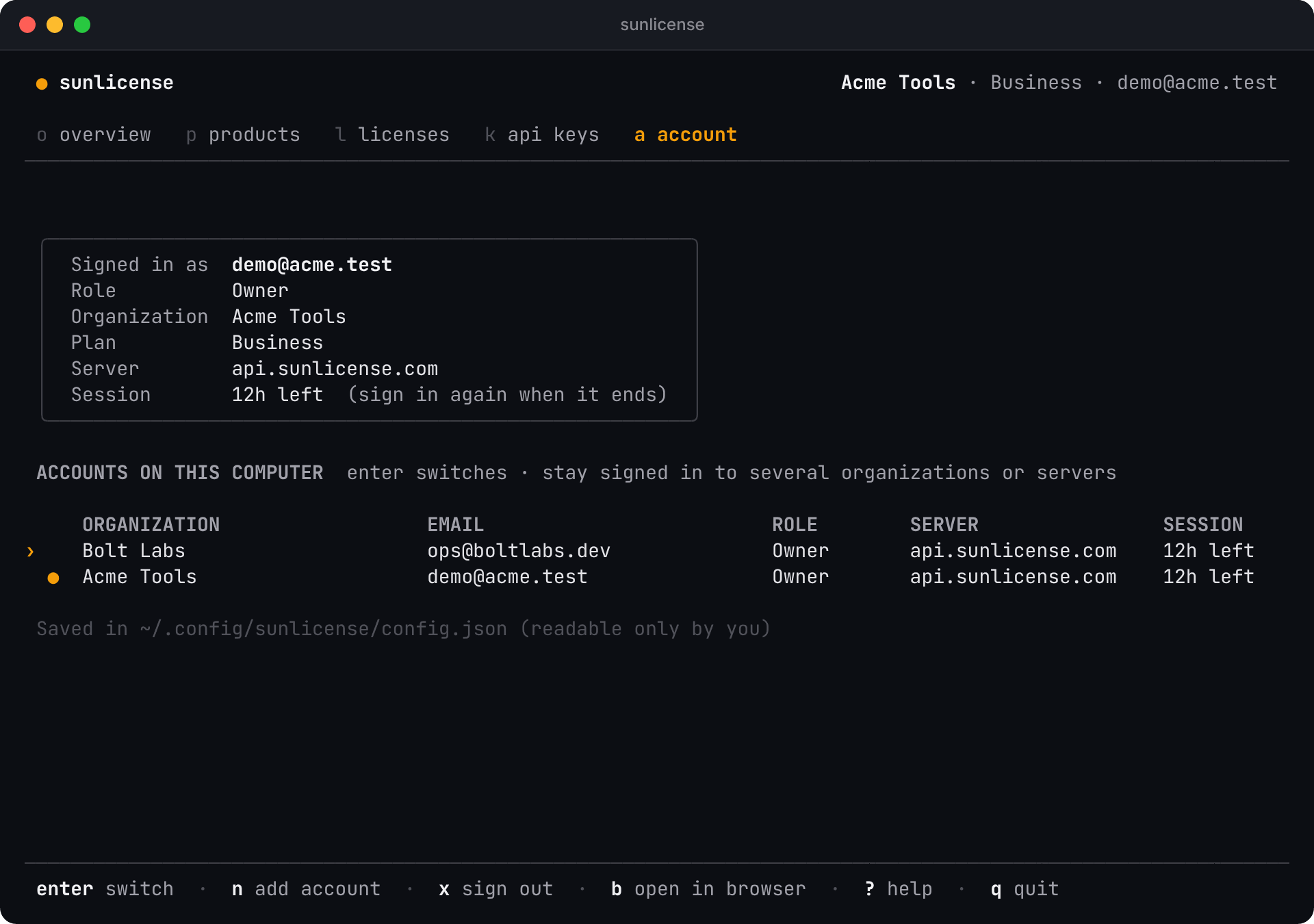Open the overview tab
Viewport: 1314px width, 924px height.
94,135
